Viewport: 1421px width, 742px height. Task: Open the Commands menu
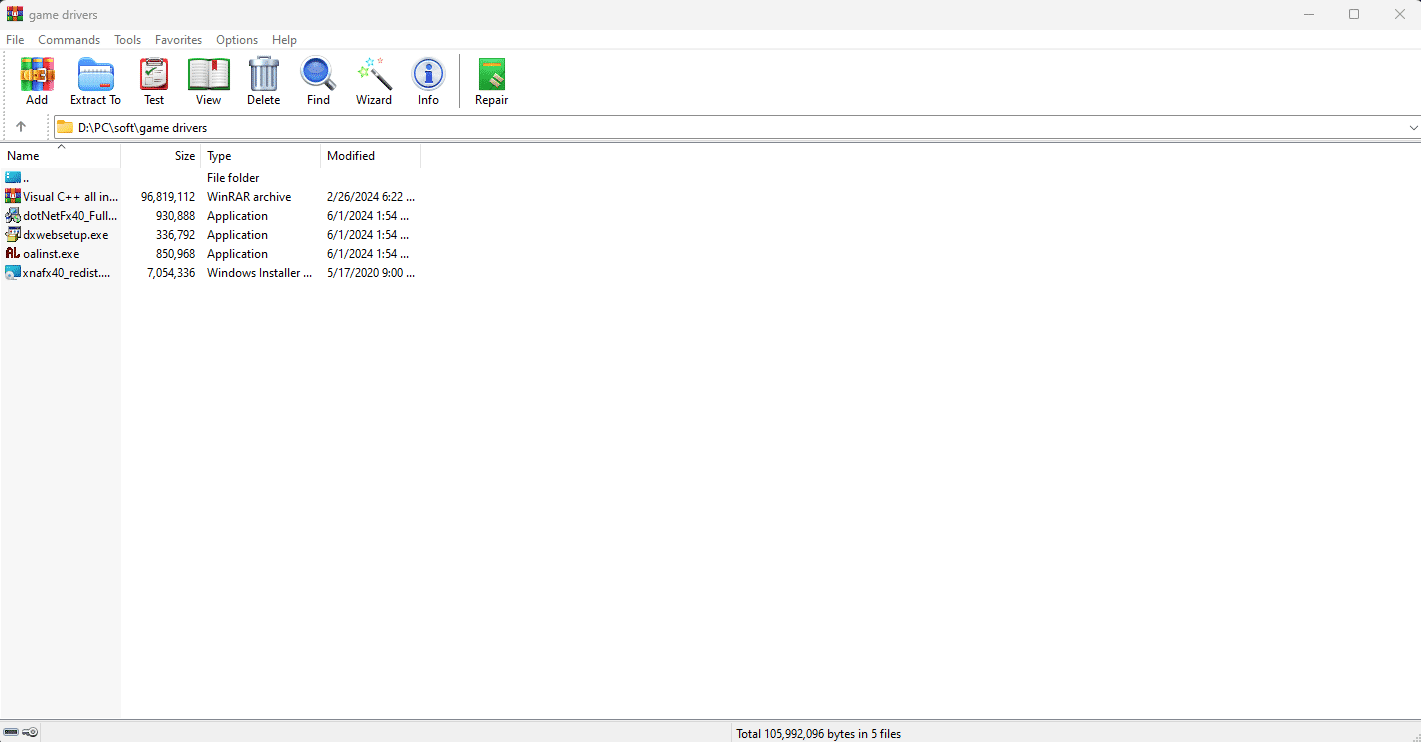tap(68, 39)
